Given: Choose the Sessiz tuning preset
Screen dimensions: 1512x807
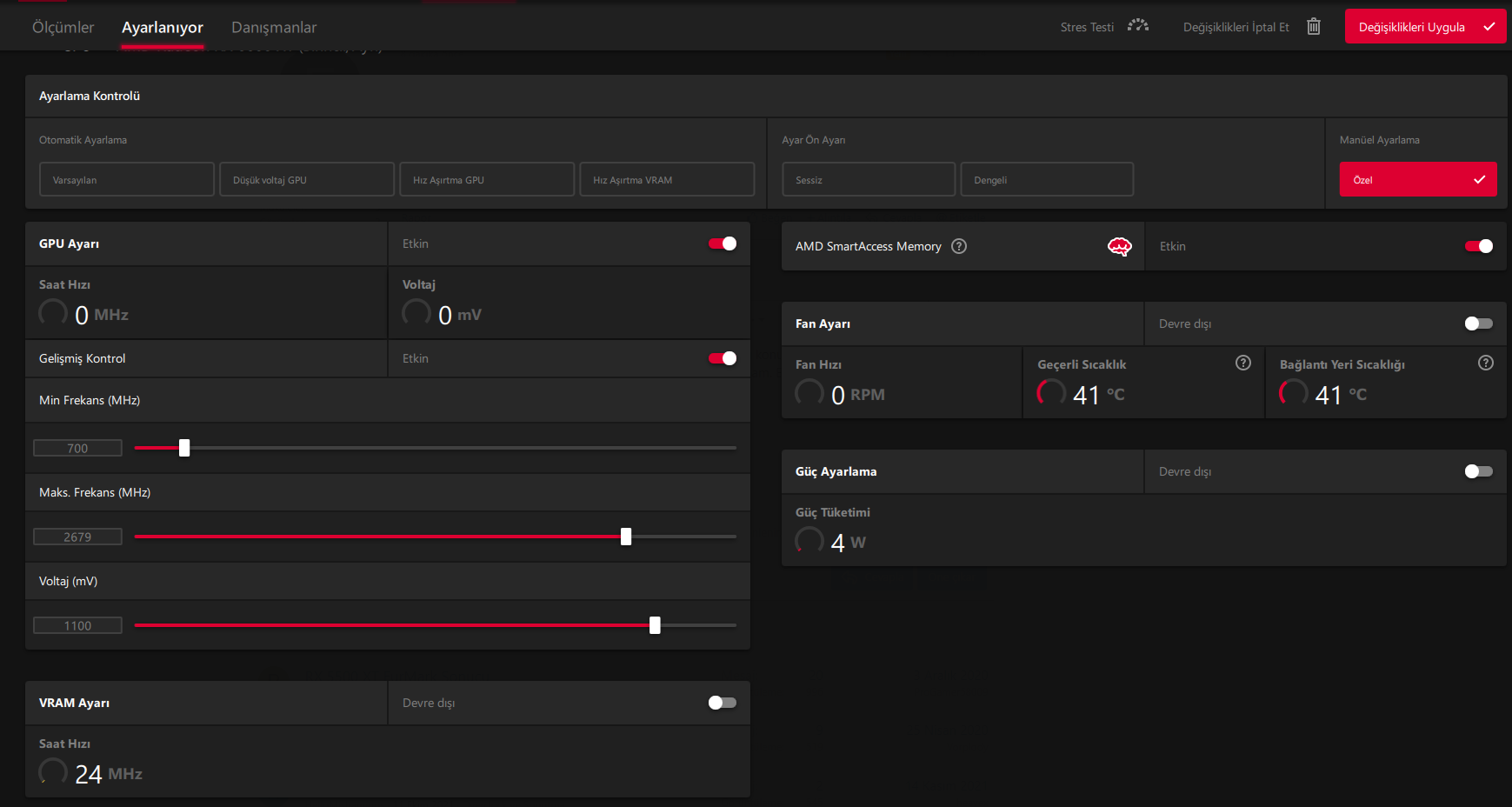Looking at the screenshot, I should tap(868, 179).
